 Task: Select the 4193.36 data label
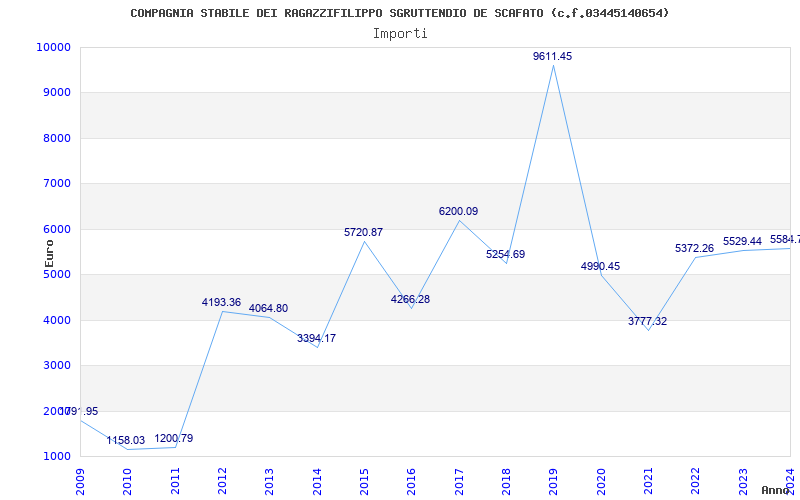click(x=221, y=303)
